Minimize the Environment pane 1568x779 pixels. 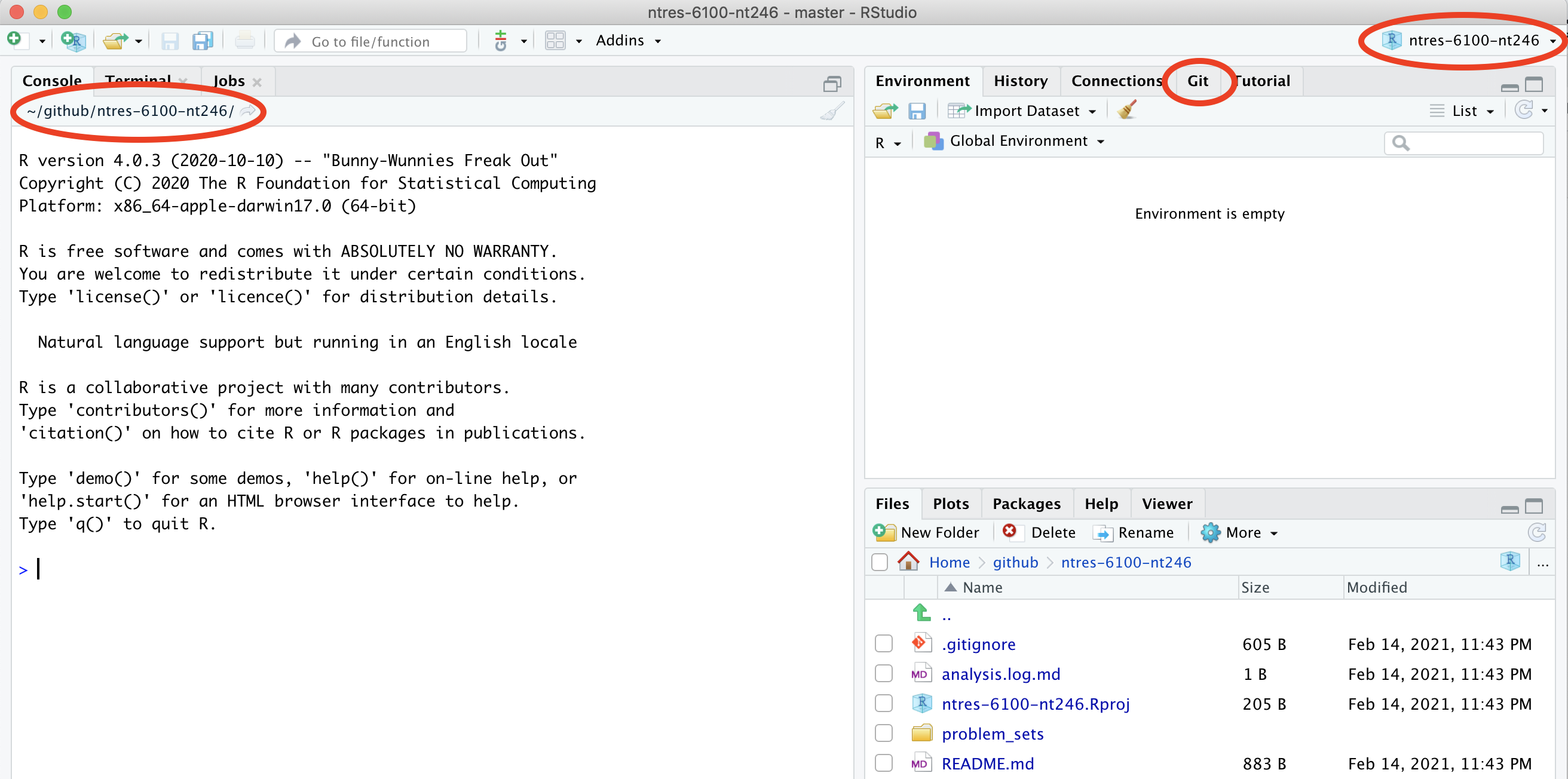click(1509, 87)
